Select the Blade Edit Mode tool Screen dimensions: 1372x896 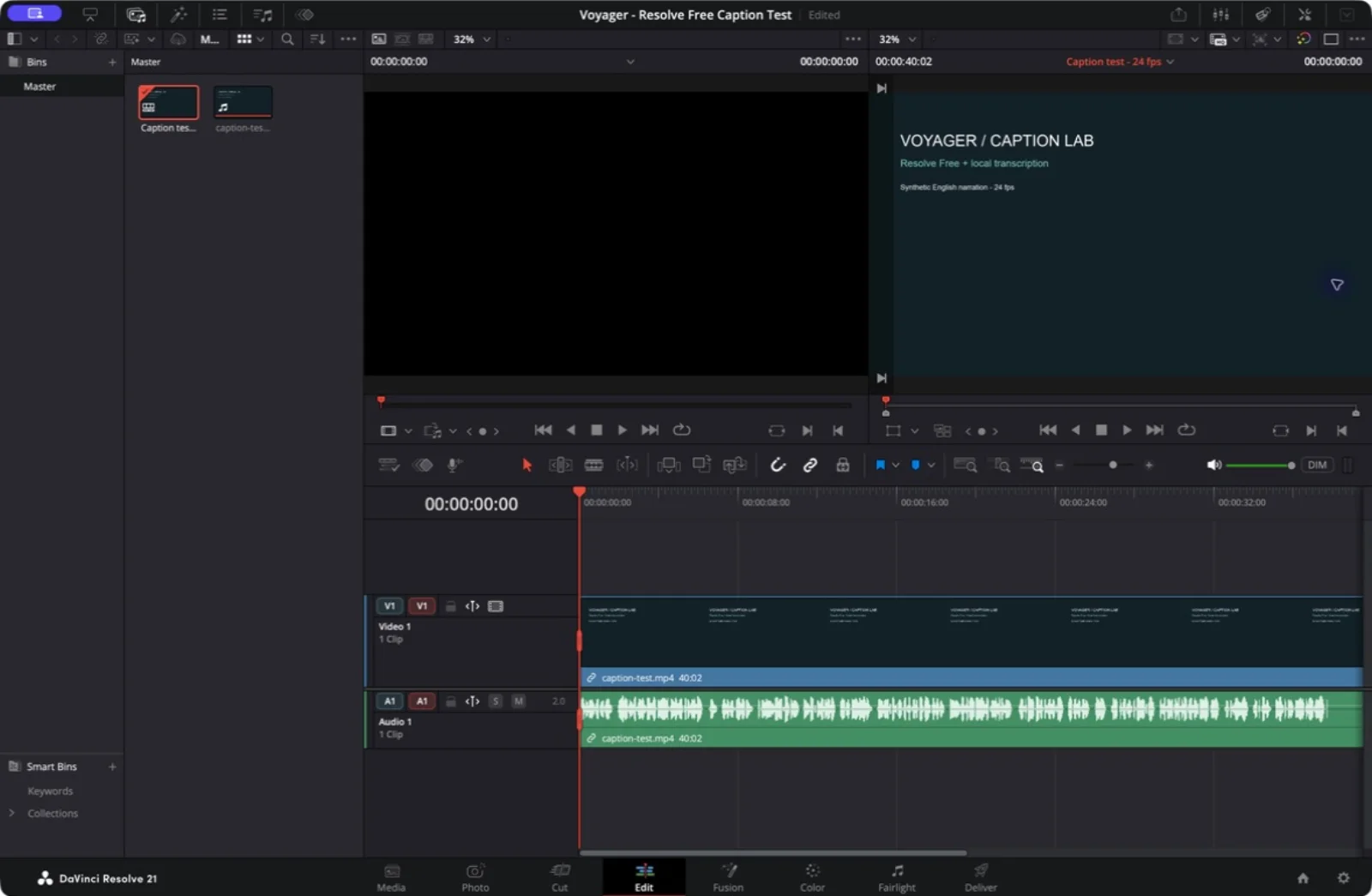(x=593, y=465)
